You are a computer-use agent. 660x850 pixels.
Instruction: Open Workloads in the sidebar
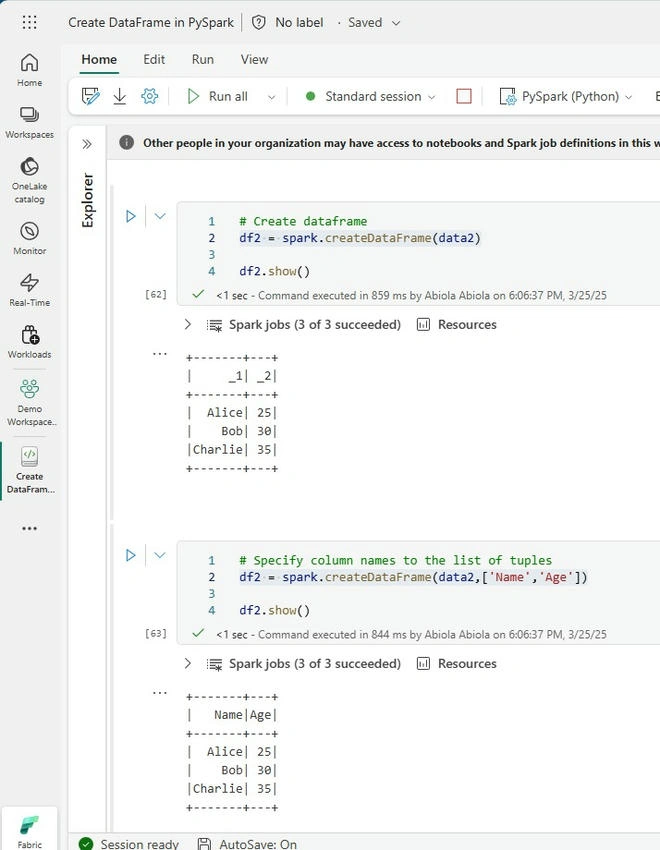(x=29, y=342)
